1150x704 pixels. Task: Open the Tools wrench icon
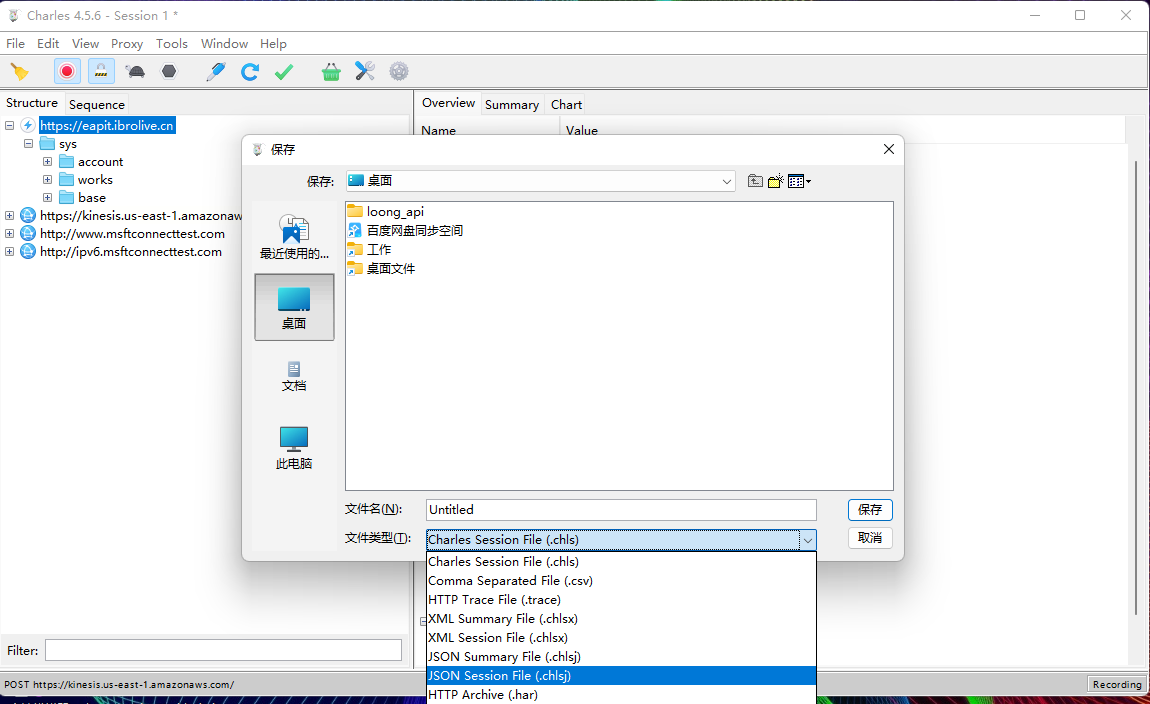[x=365, y=71]
